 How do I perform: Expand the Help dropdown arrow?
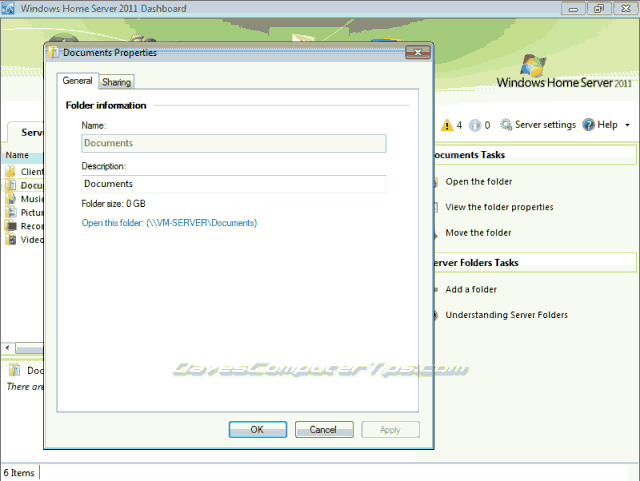(627, 125)
